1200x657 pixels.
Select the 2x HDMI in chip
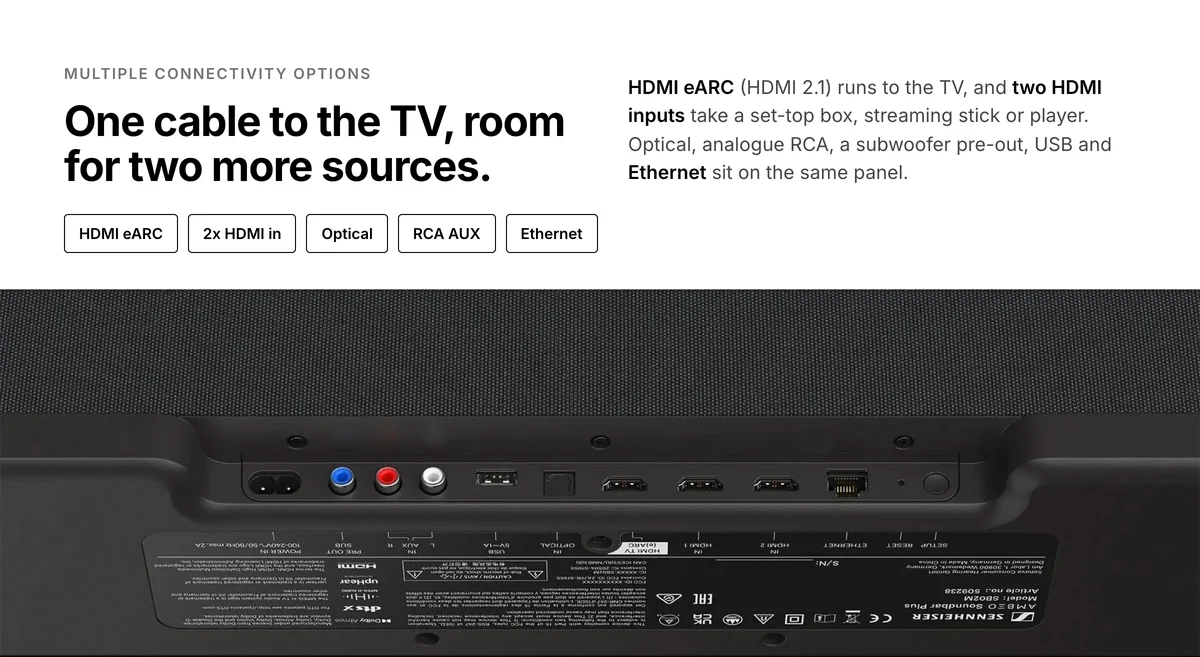pos(242,233)
